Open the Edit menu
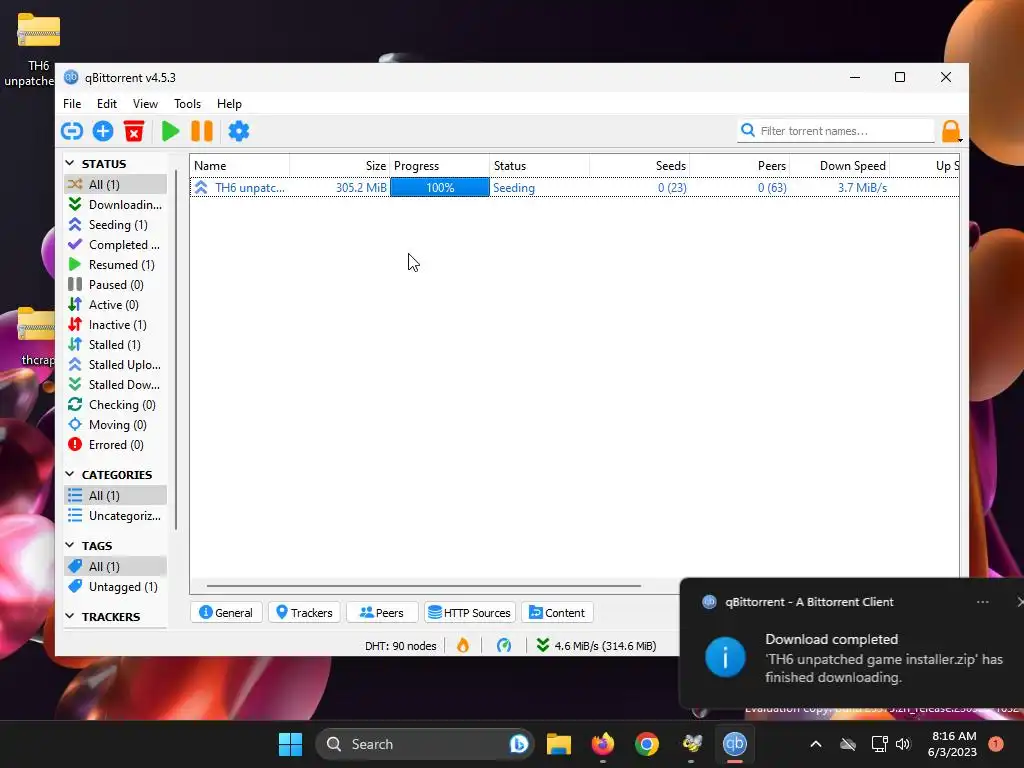 click(106, 104)
